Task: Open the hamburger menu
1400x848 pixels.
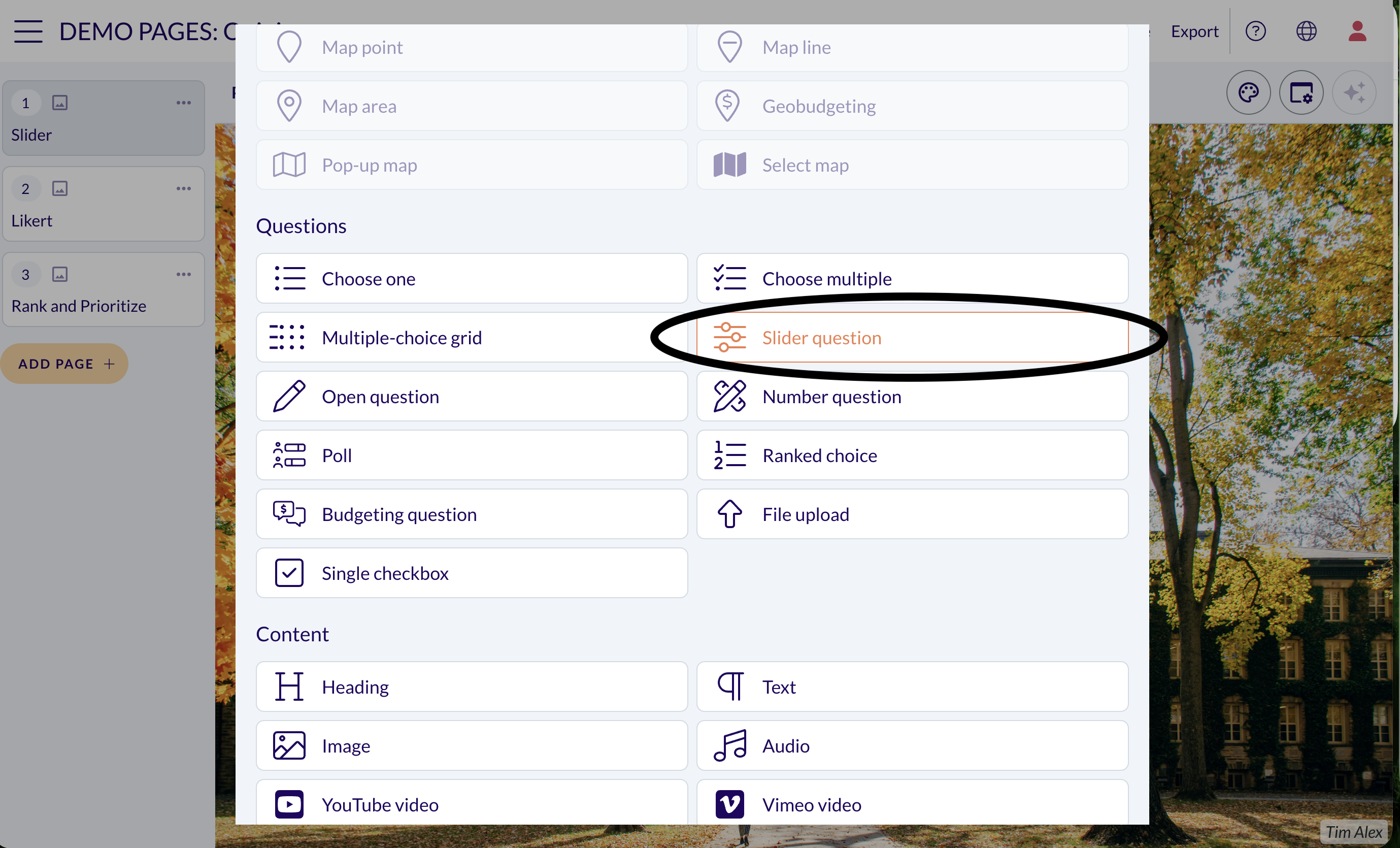Action: click(x=28, y=31)
